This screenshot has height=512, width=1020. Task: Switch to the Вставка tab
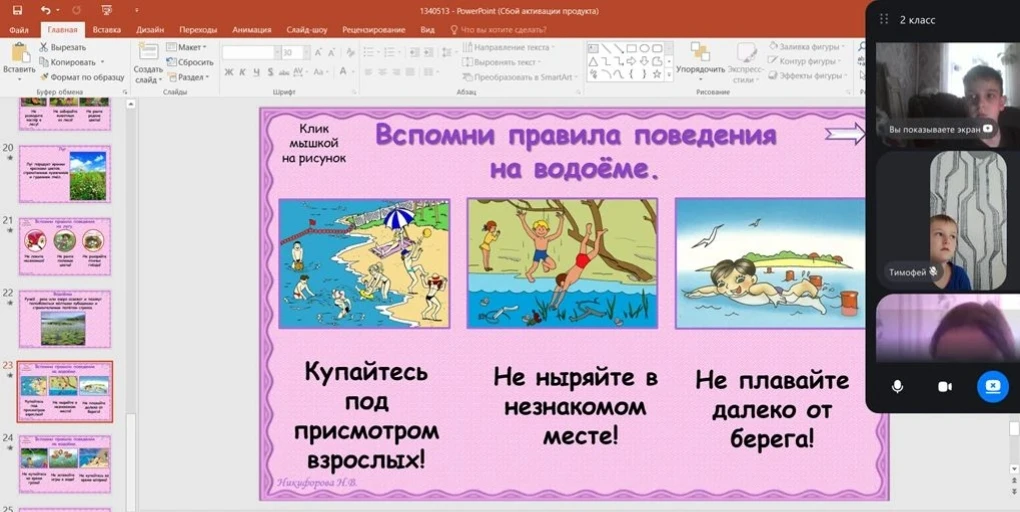[107, 30]
